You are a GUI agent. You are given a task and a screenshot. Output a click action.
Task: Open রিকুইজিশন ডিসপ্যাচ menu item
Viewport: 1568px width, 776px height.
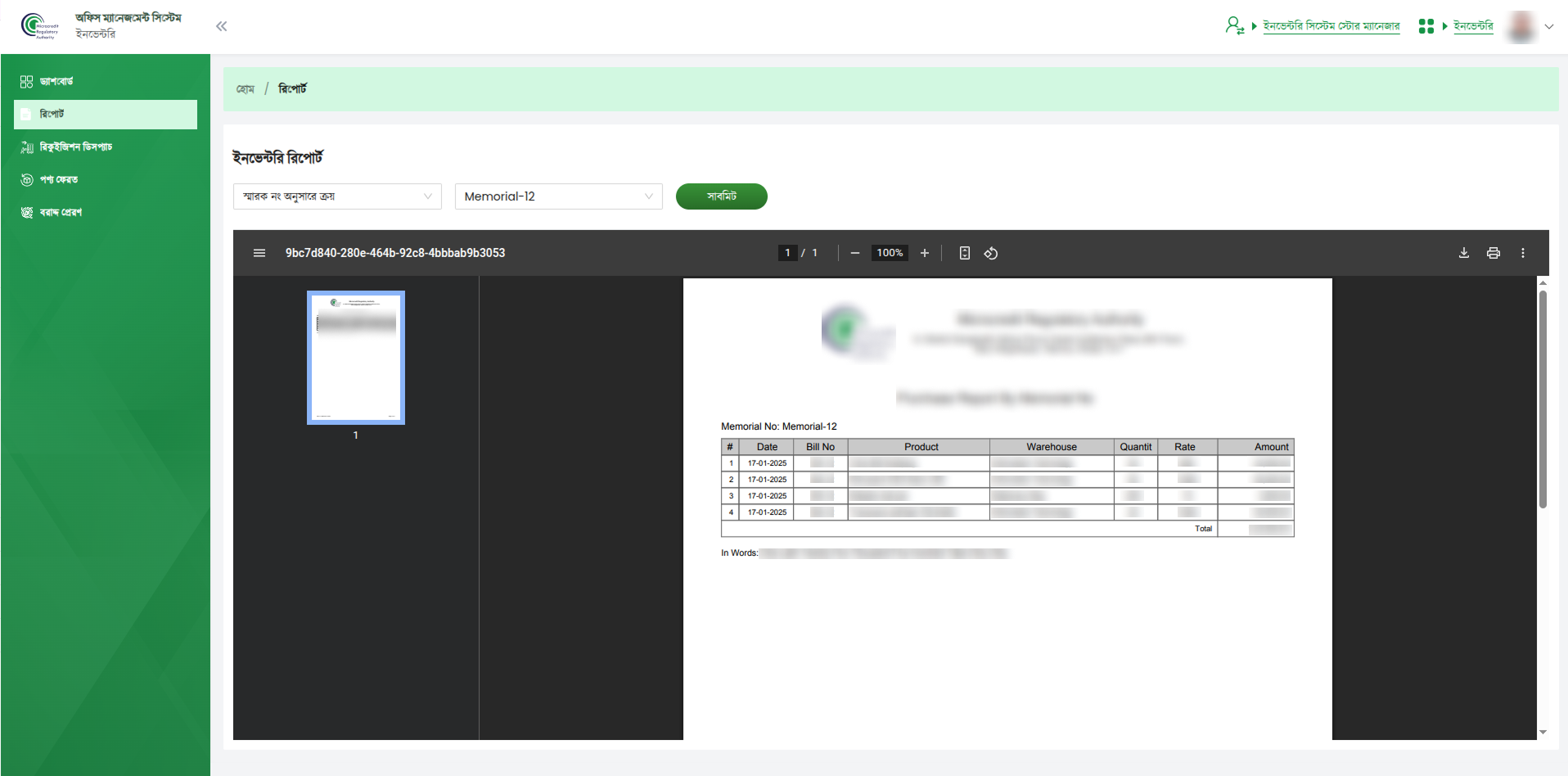pos(75,147)
